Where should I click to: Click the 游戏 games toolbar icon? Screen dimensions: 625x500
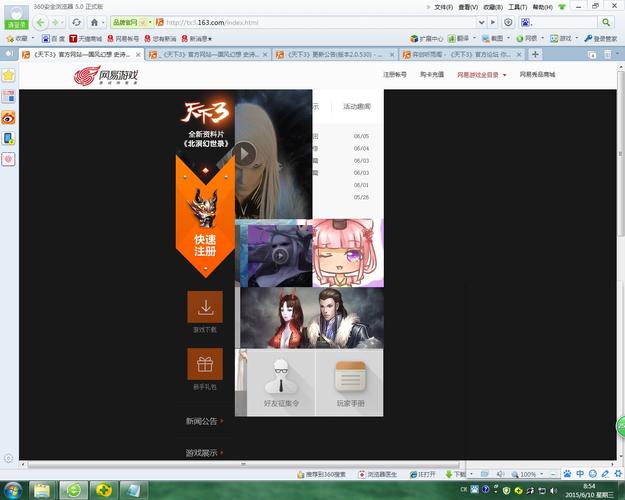point(561,39)
